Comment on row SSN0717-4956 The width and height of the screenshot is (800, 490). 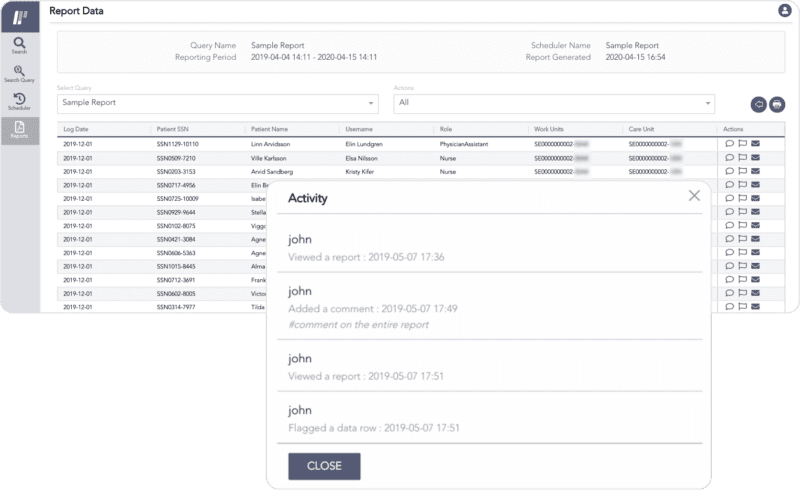coord(730,185)
